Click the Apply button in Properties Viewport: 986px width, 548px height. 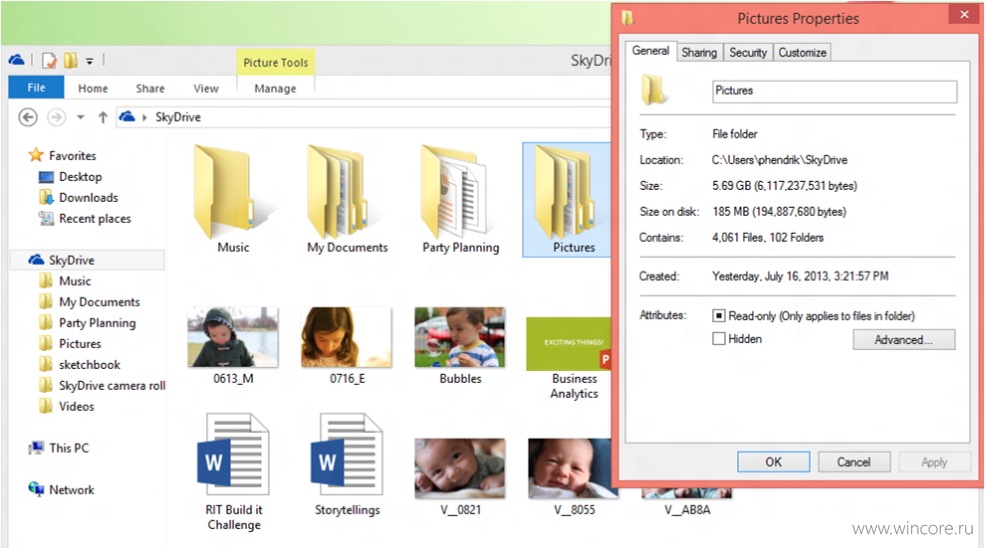pyautogui.click(x=934, y=462)
